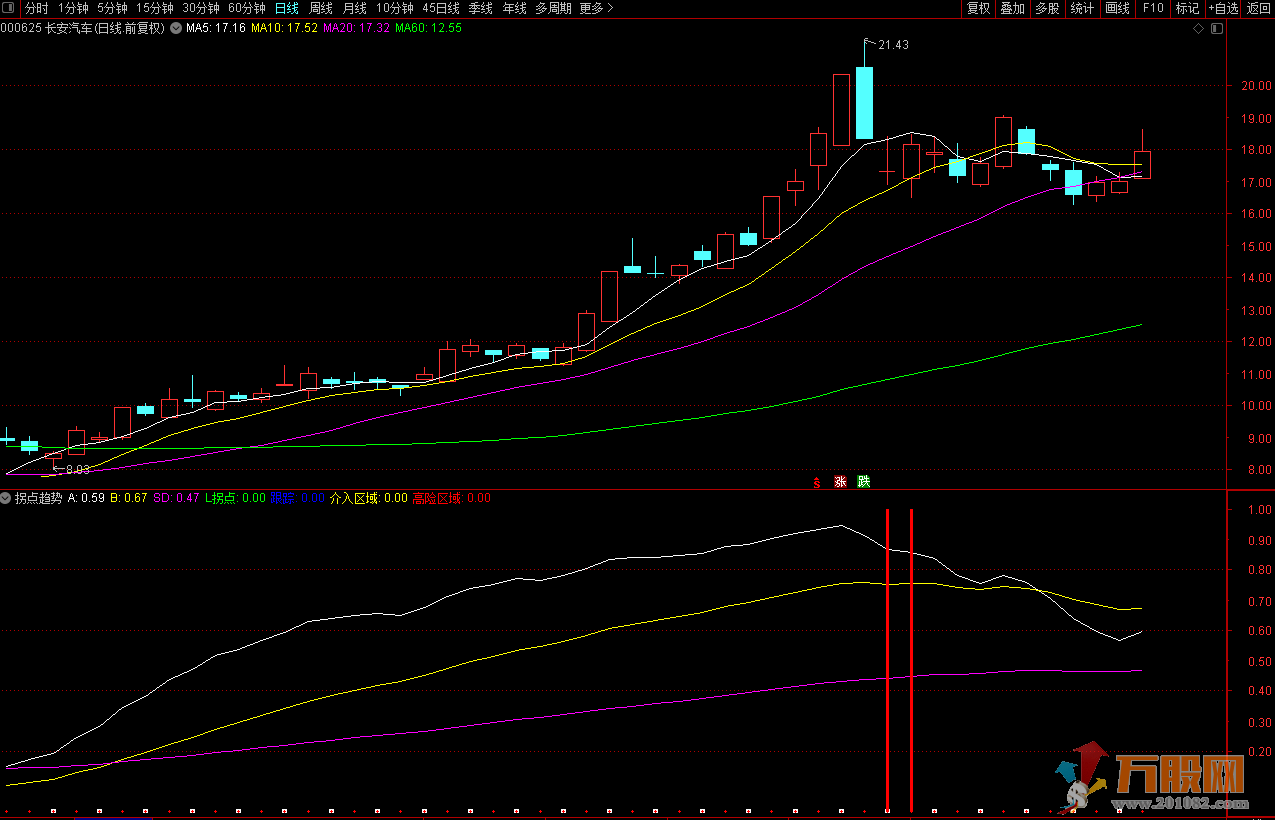Screen dimensions: 1275x820
Task: Click the 拐点趋势 indicator name
Action: click(x=38, y=497)
